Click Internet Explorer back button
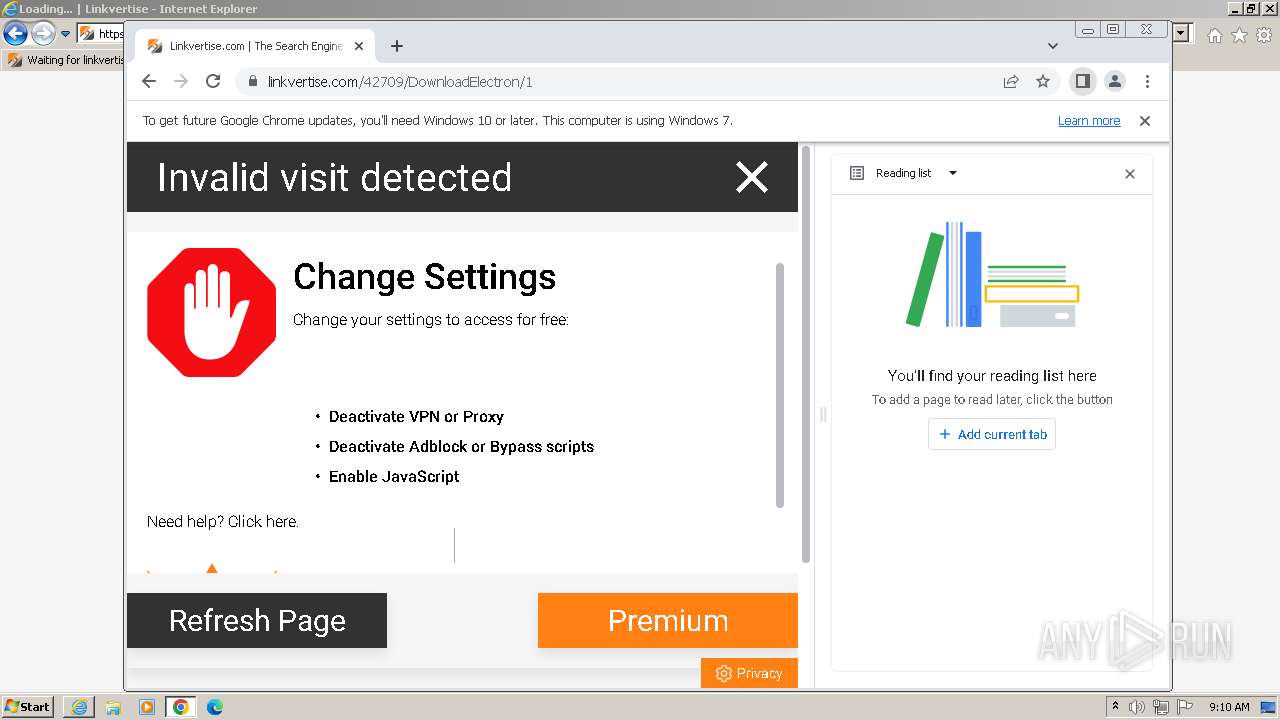 (x=15, y=34)
